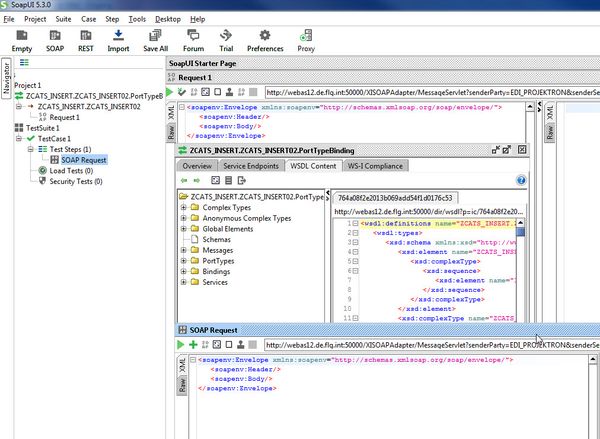Open the Suite menu

tap(63, 19)
